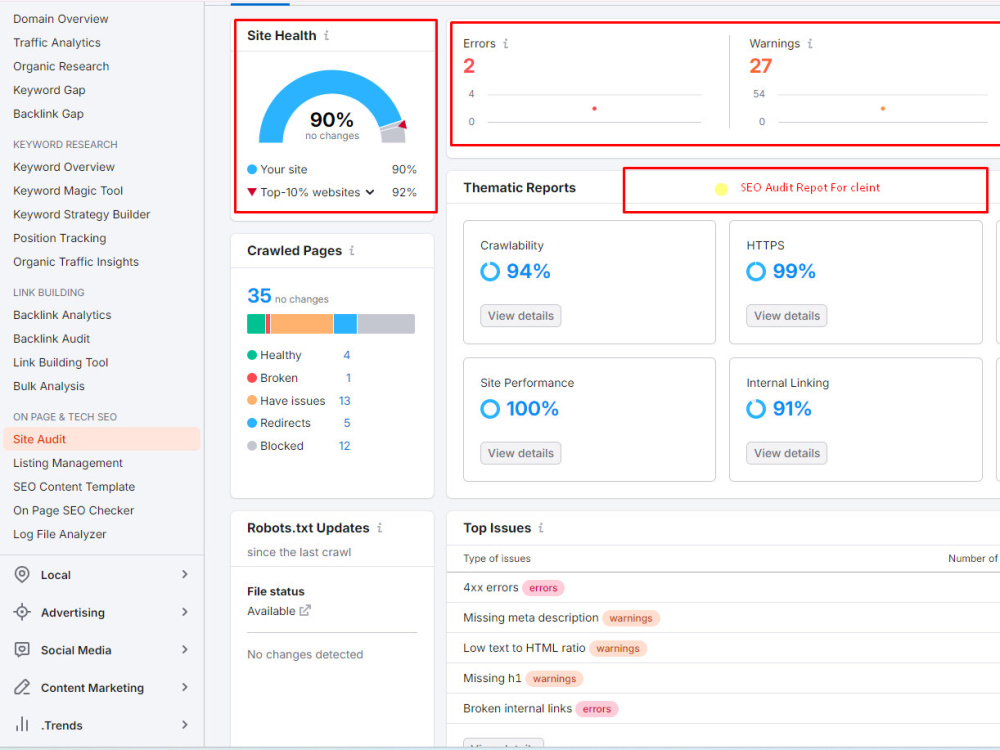Click the blue Your site legend dot
1000x750 pixels.
point(252,170)
